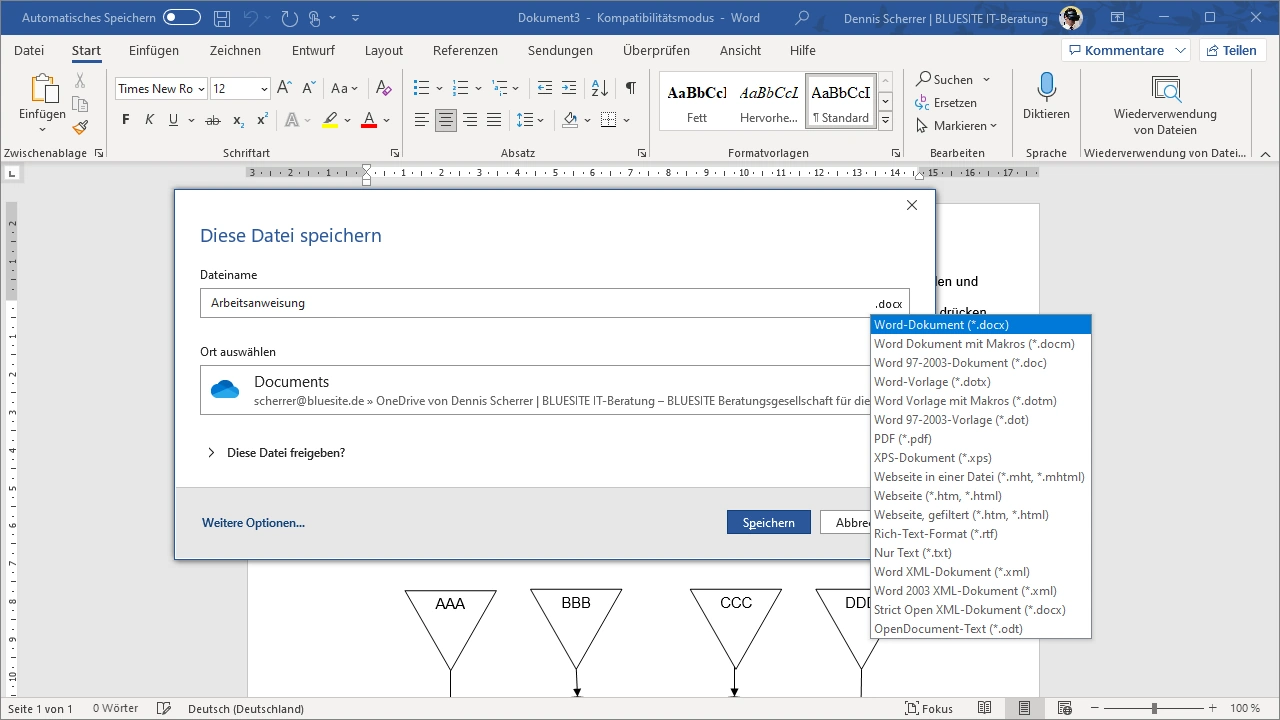Click the Save disk icon in title bar
Screen dimensions: 1280x720
[222, 18]
